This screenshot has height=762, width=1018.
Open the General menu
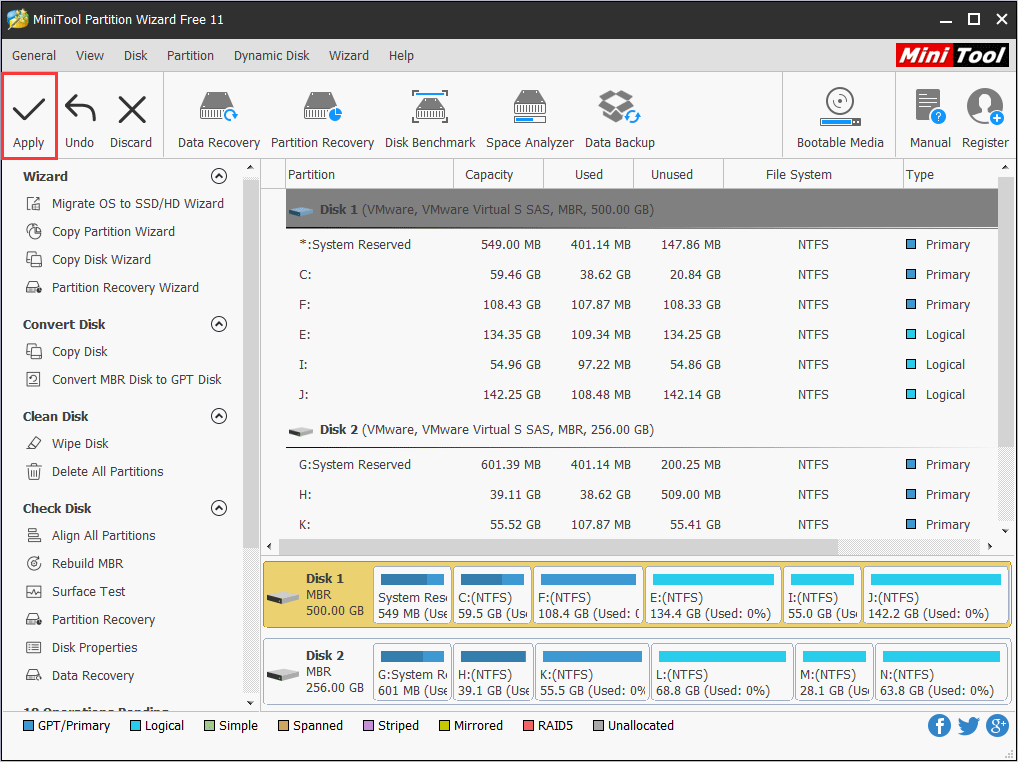click(x=34, y=56)
